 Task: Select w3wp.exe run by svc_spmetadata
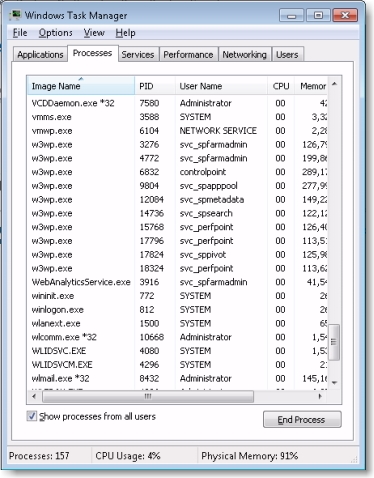[177, 200]
